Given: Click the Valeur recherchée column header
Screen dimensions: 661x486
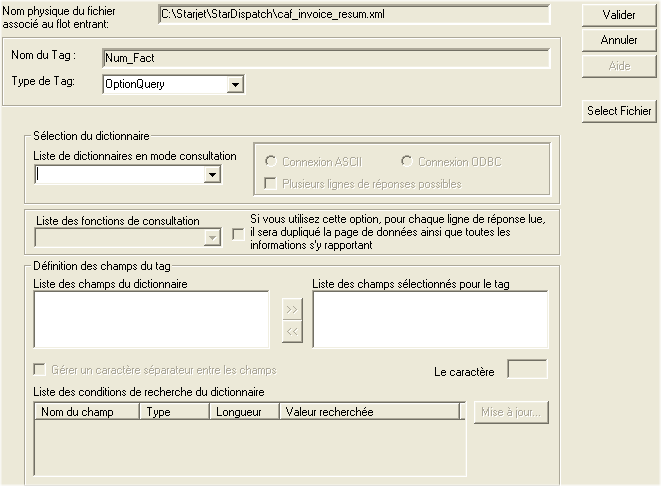Looking at the screenshot, I should tap(368, 411).
